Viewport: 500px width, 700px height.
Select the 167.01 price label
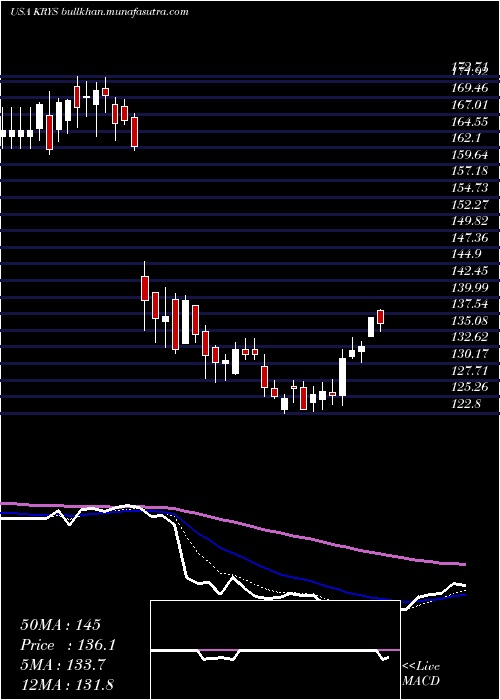[470, 105]
